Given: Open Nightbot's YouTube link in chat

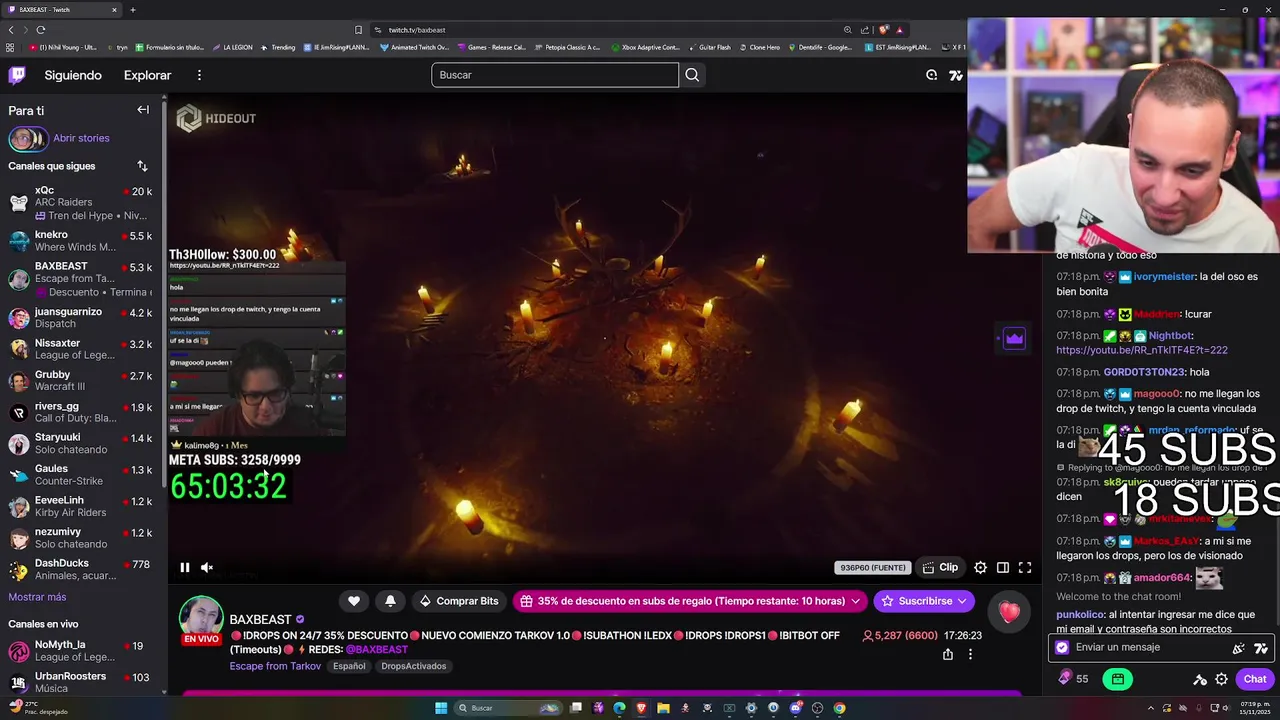Looking at the screenshot, I should (1142, 350).
